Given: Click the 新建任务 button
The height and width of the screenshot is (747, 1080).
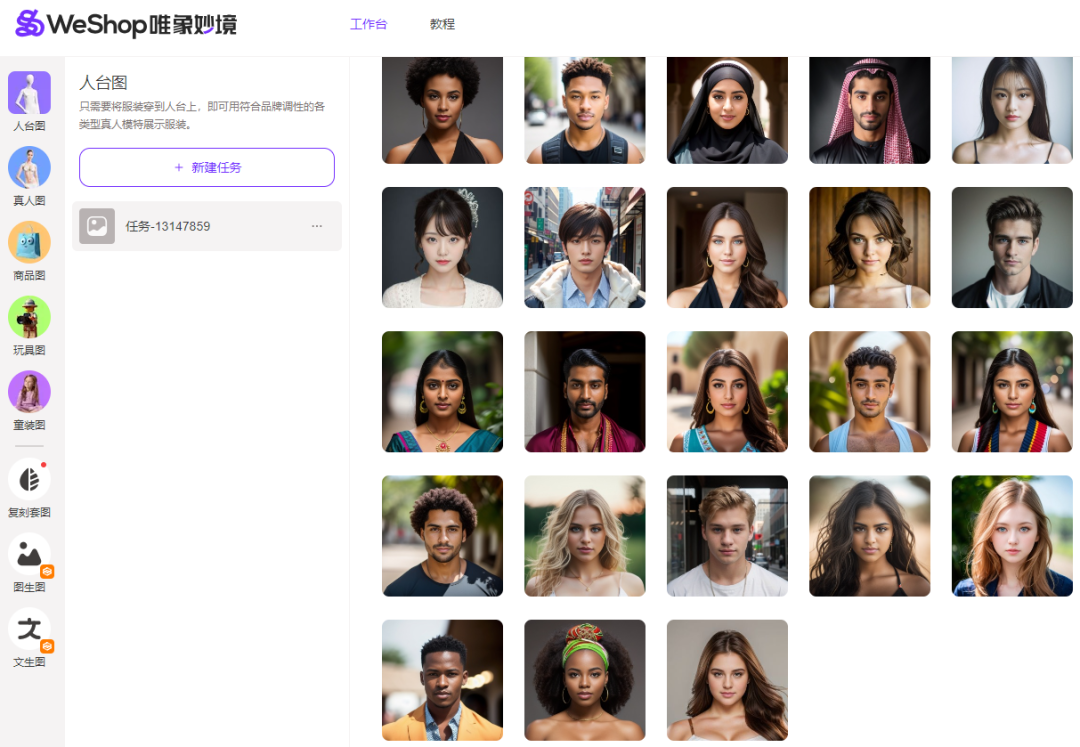Looking at the screenshot, I should click(x=207, y=167).
